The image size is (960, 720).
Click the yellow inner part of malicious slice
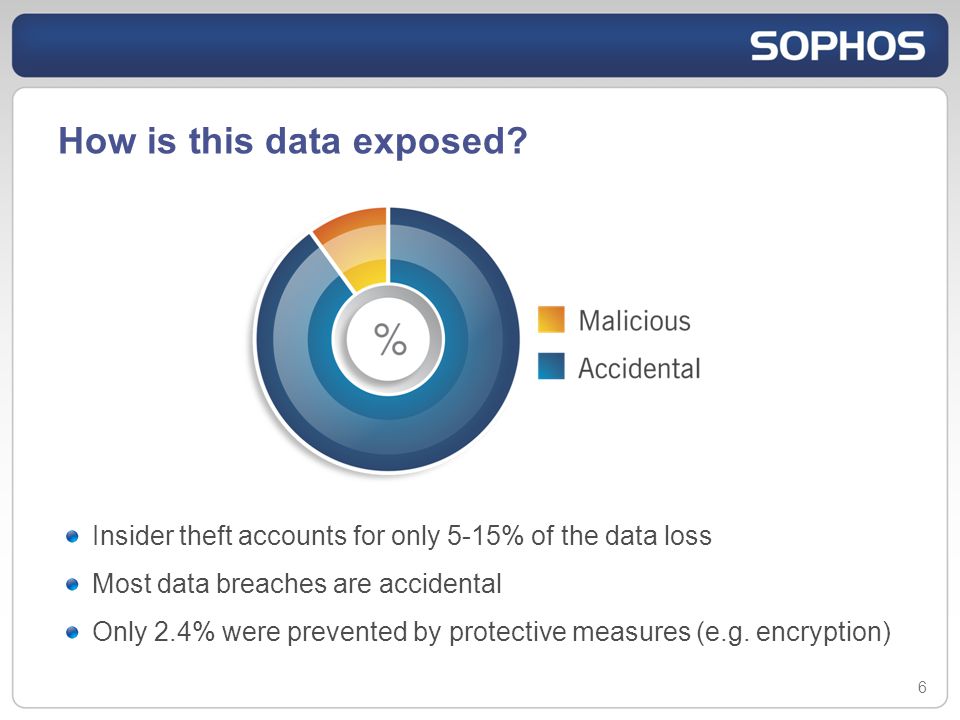[369, 274]
